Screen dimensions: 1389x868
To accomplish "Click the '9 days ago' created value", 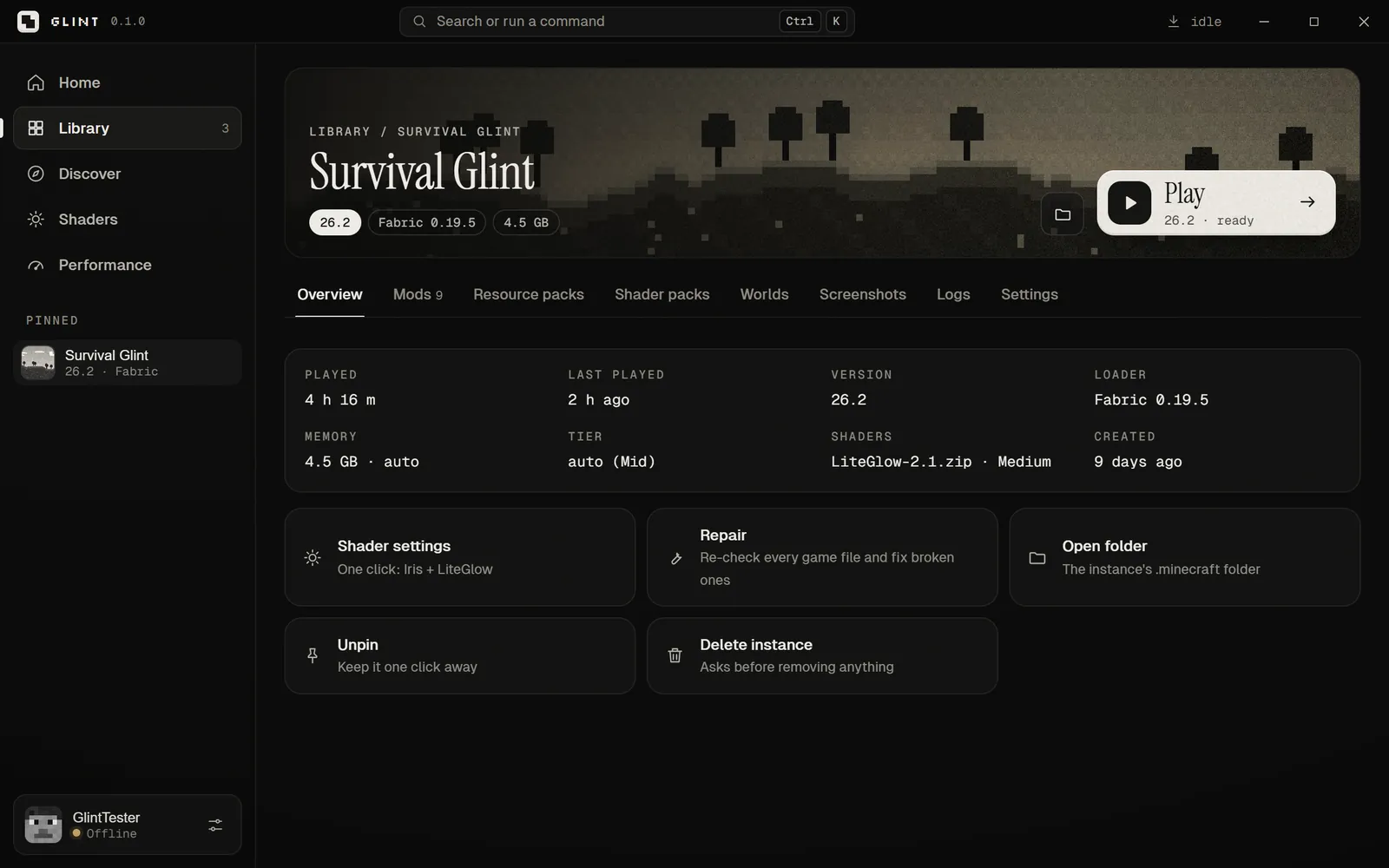I will click(1138, 462).
